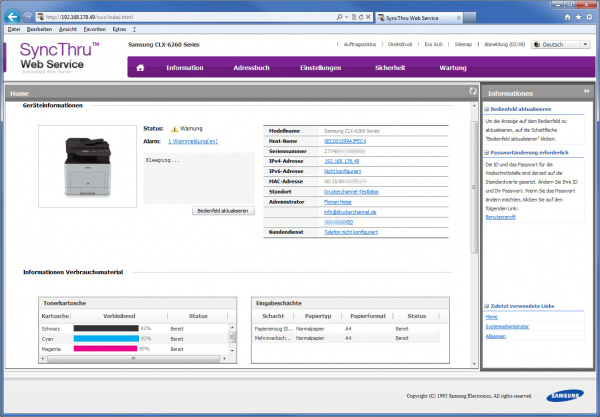Click the browser back arrow button
600x417 pixels.
coord(12,17)
